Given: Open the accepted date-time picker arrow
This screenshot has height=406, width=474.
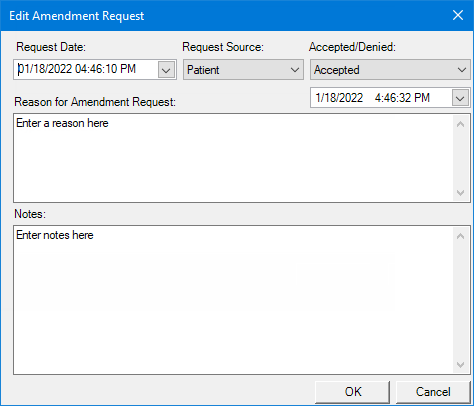Looking at the screenshot, I should coord(460,98).
